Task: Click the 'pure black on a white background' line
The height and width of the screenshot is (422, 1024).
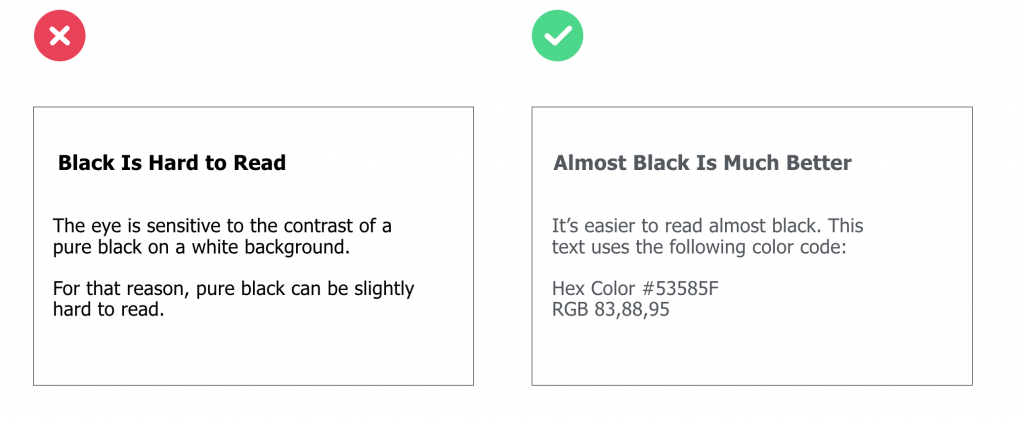Action: tap(201, 248)
